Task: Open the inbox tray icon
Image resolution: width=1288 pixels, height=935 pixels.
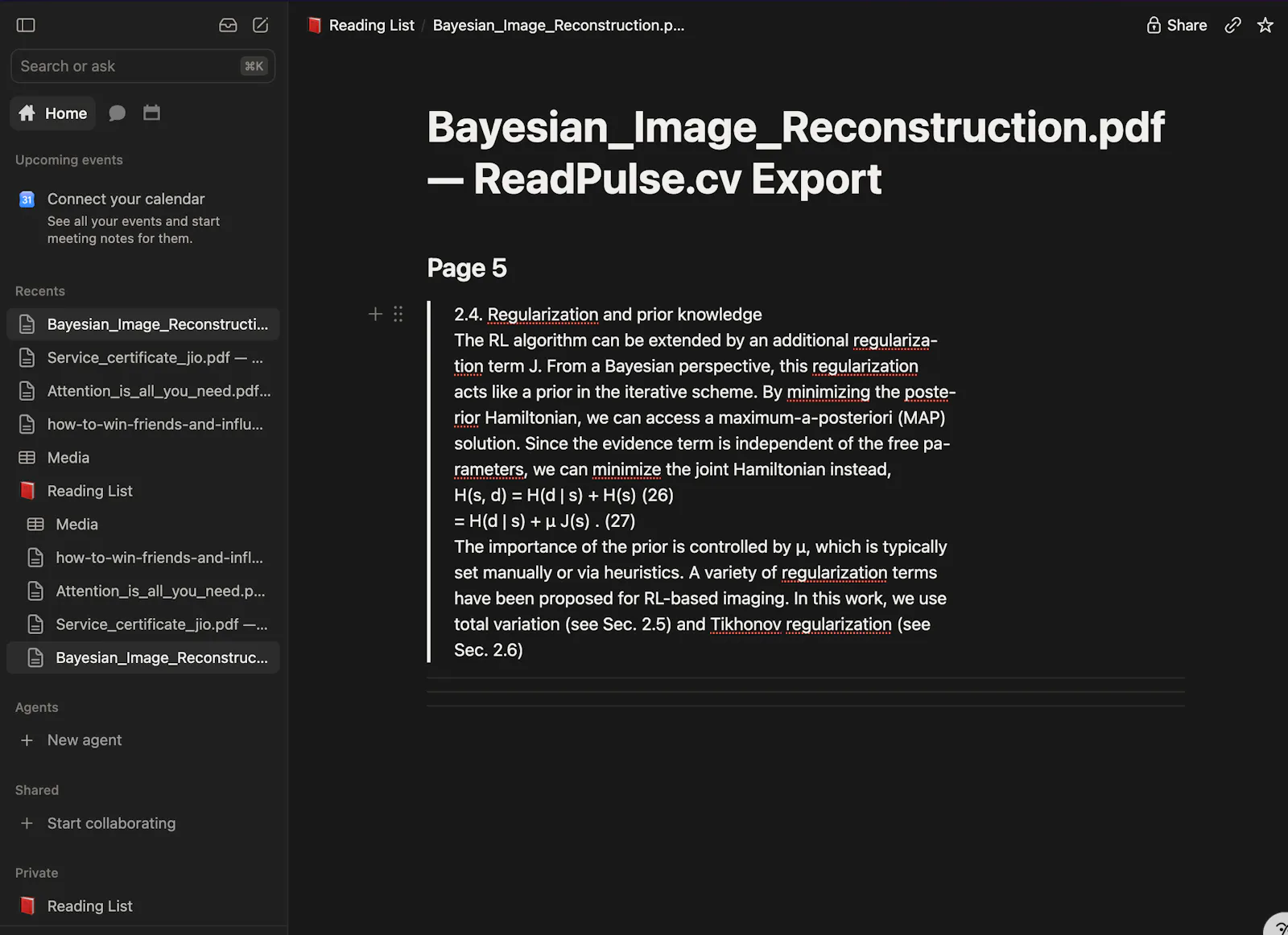Action: 228,25
